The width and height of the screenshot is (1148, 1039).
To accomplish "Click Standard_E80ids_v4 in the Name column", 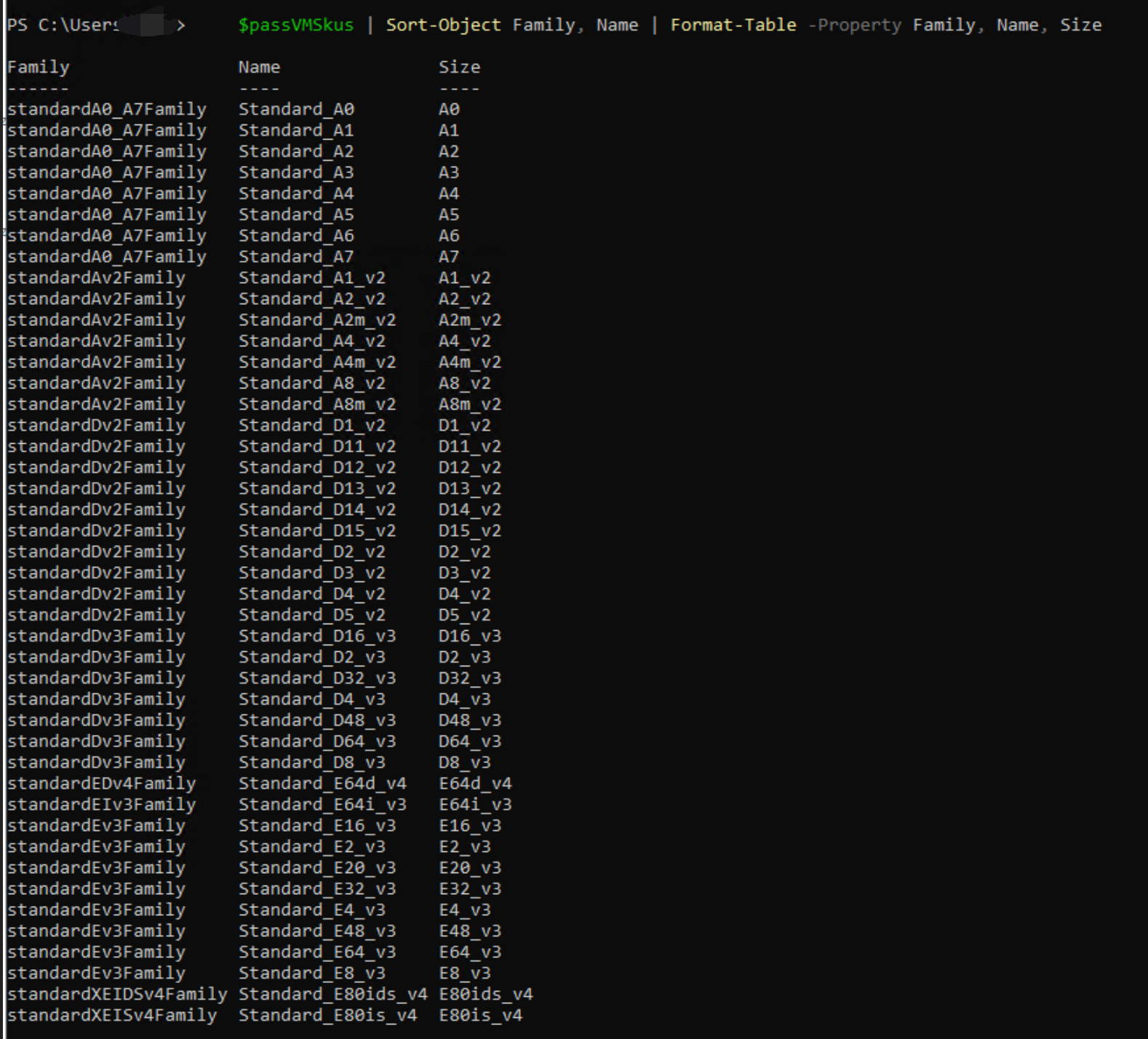I will pyautogui.click(x=332, y=994).
